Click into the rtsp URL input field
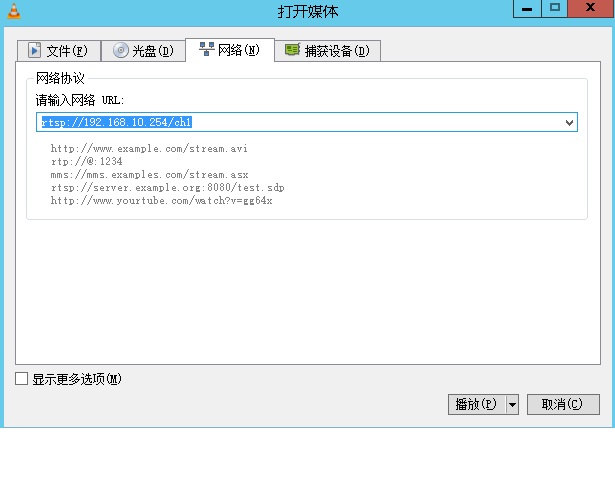 [307, 122]
